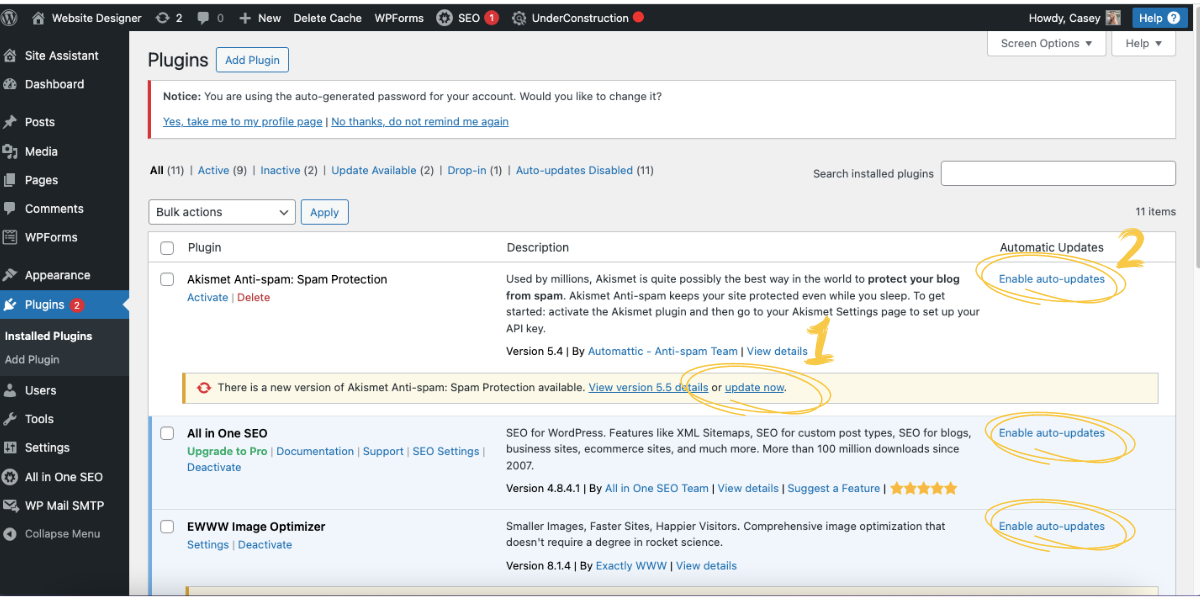The image size is (1200, 600).
Task: Open WPForms in the admin bar
Action: [399, 18]
